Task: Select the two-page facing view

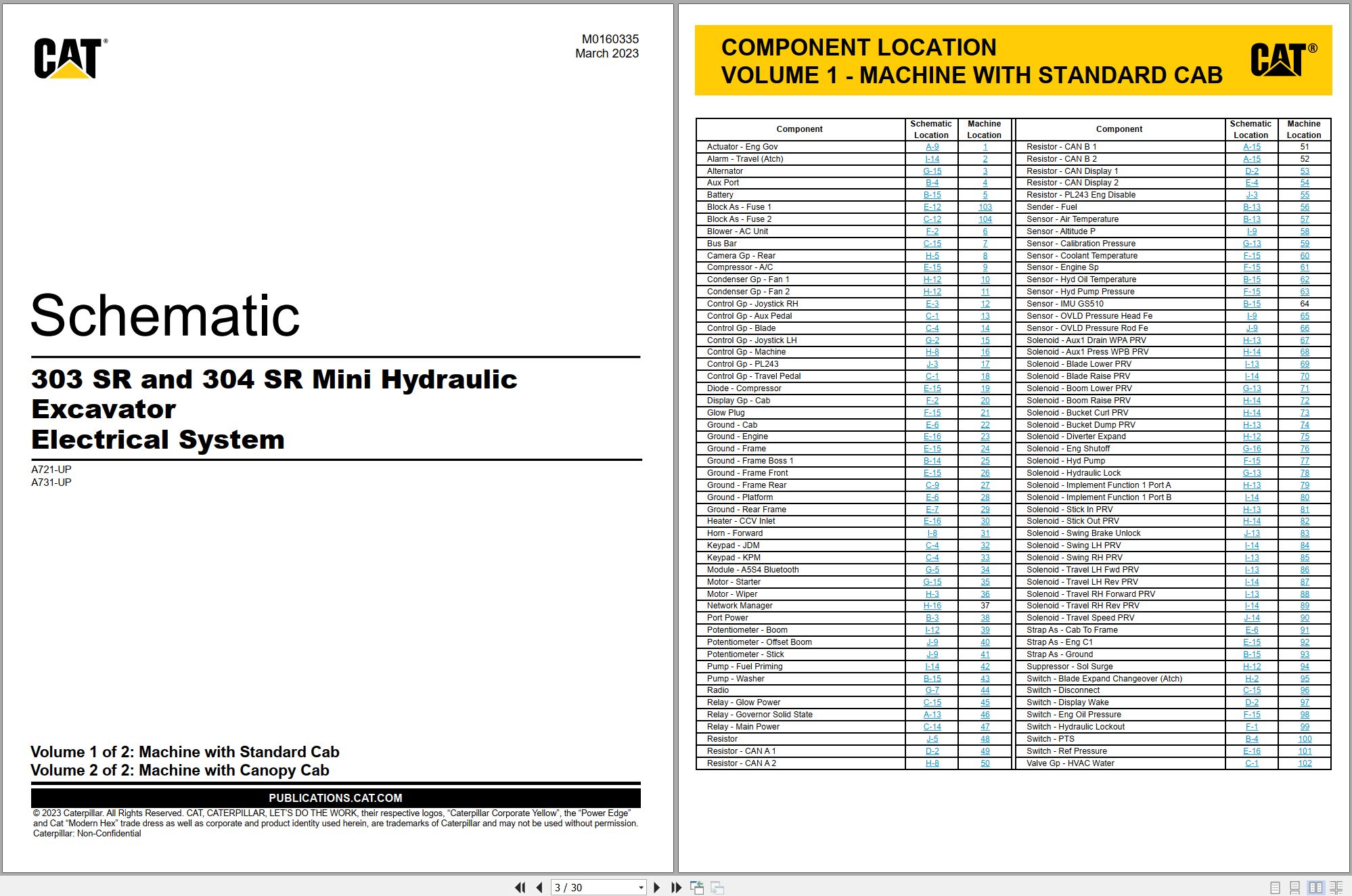Action: (x=1315, y=887)
